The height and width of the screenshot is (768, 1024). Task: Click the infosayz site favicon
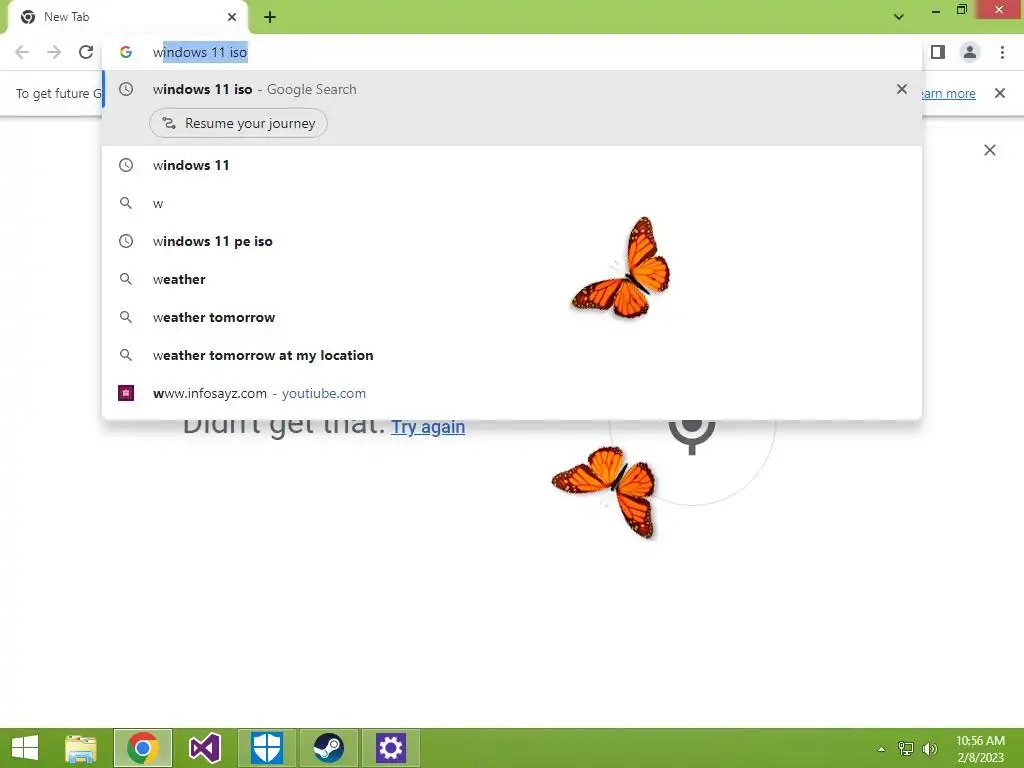(126, 393)
